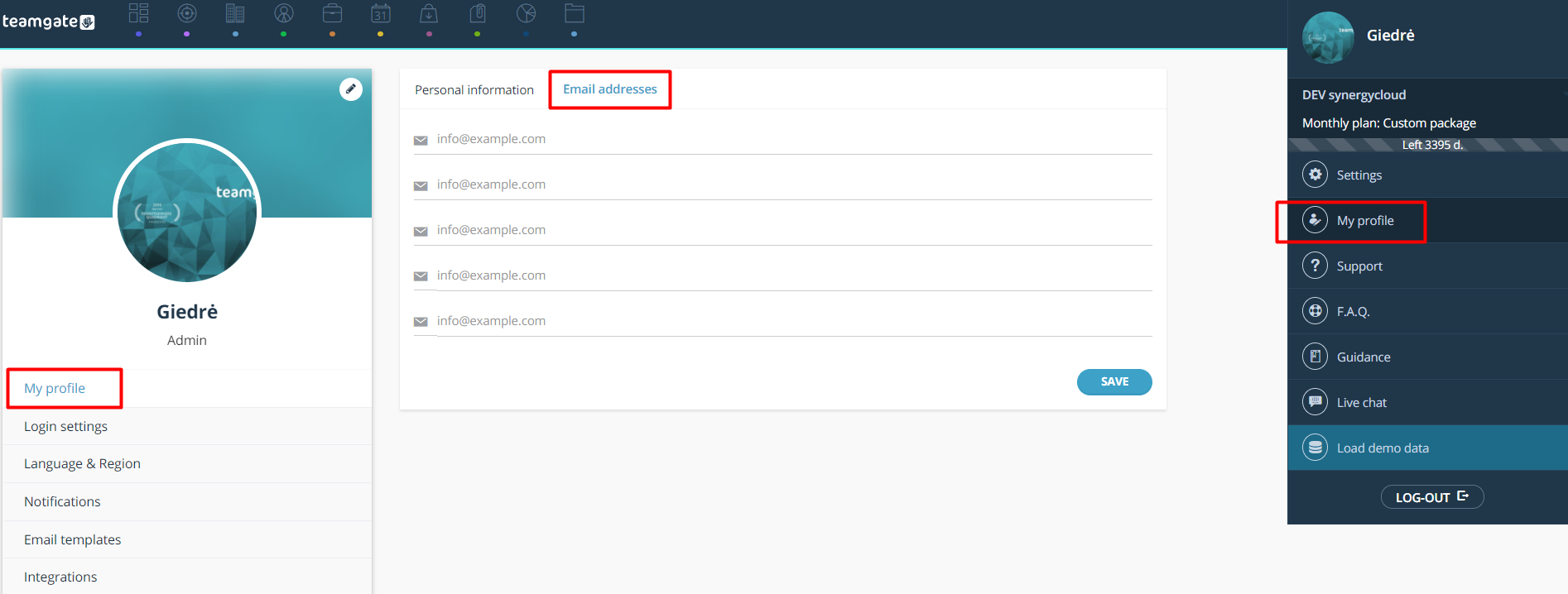Open the calendar icon showing 31
This screenshot has width=1568, height=594.
[x=381, y=13]
